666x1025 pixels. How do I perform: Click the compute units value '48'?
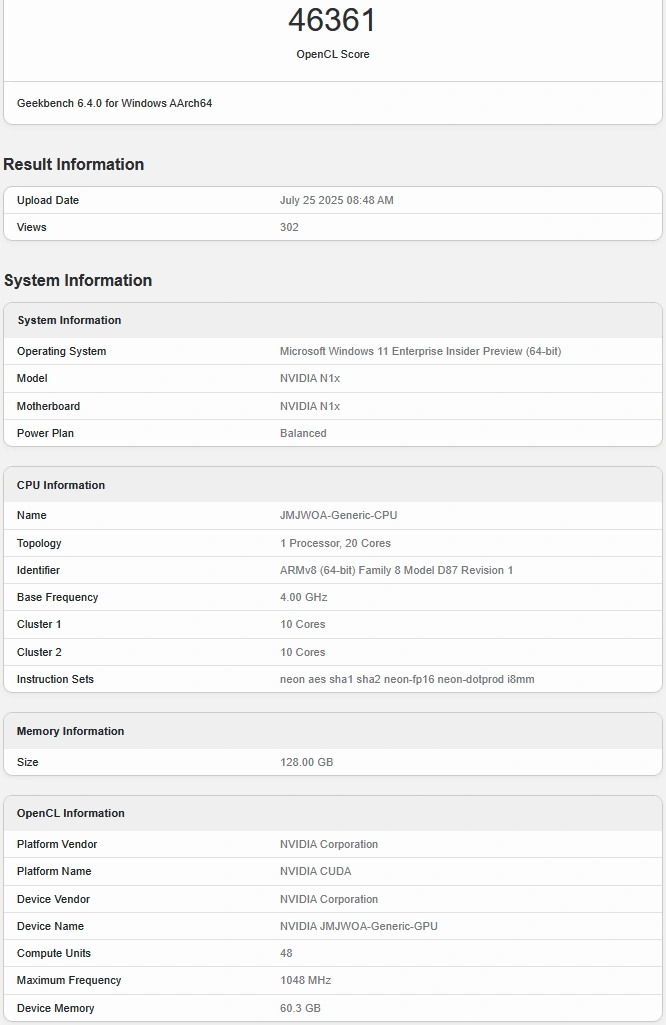[x=286, y=953]
